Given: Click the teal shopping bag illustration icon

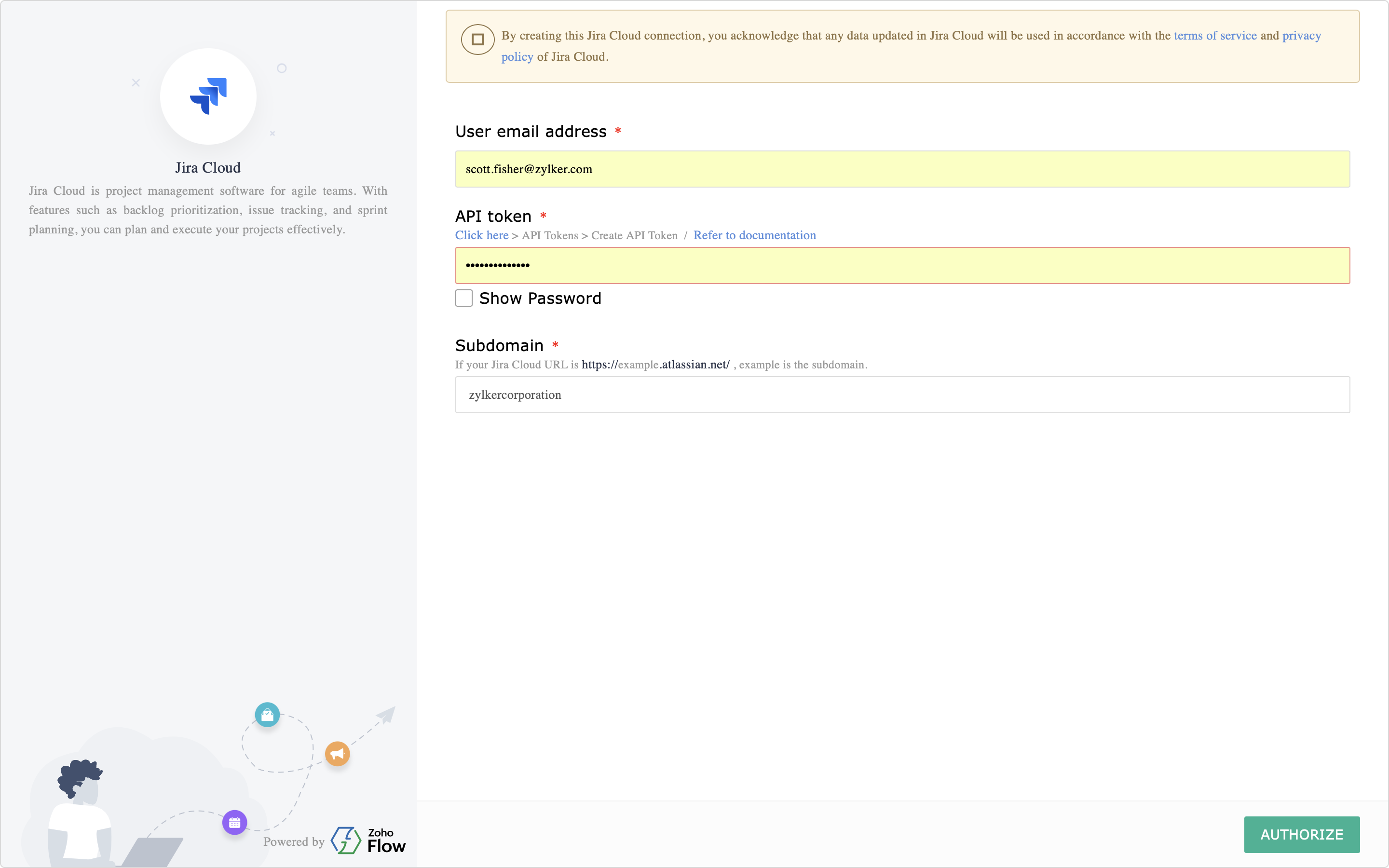Looking at the screenshot, I should 268,715.
